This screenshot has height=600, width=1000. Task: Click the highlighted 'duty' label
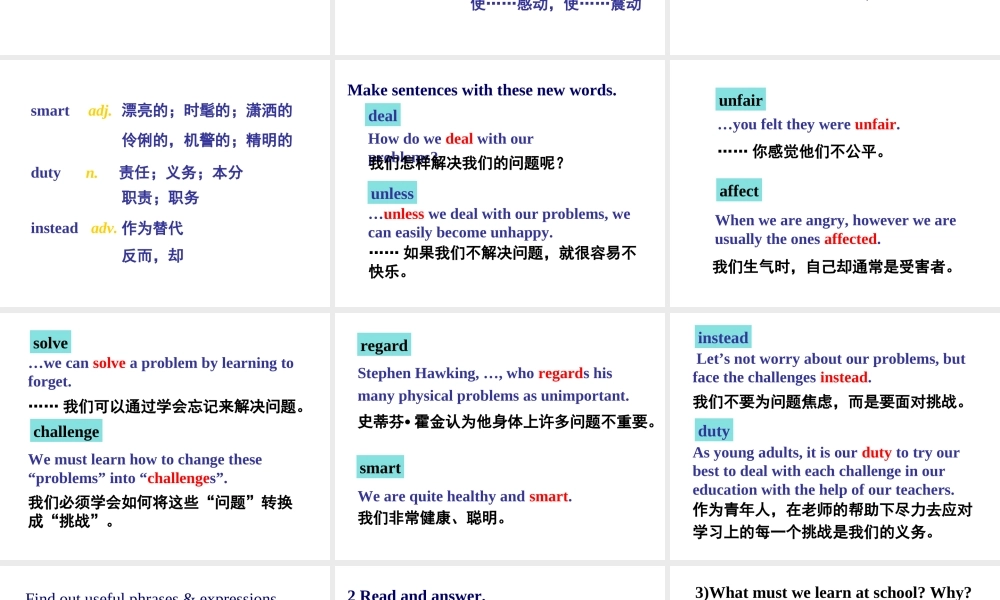pyautogui.click(x=714, y=430)
